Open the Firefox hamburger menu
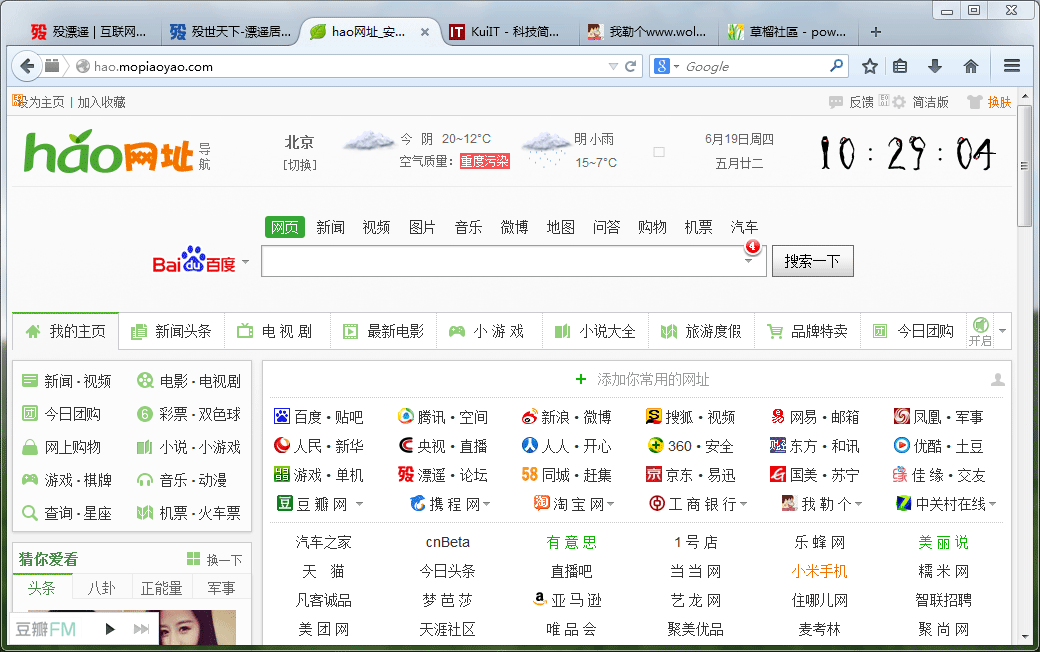The height and width of the screenshot is (652, 1040). pyautogui.click(x=1012, y=66)
